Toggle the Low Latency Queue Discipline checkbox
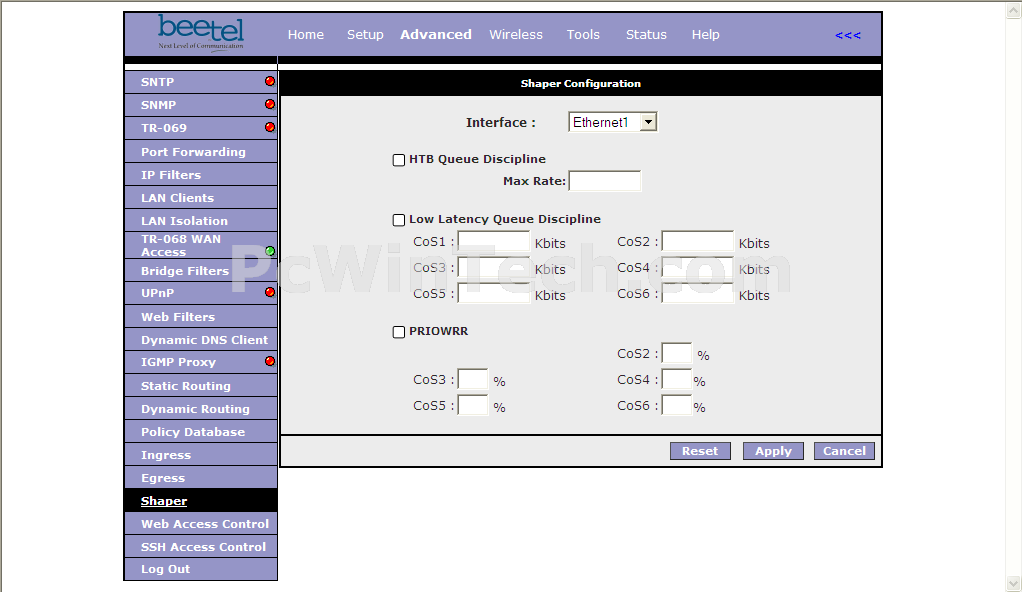Screen dimensions: 1022x592 point(399,220)
